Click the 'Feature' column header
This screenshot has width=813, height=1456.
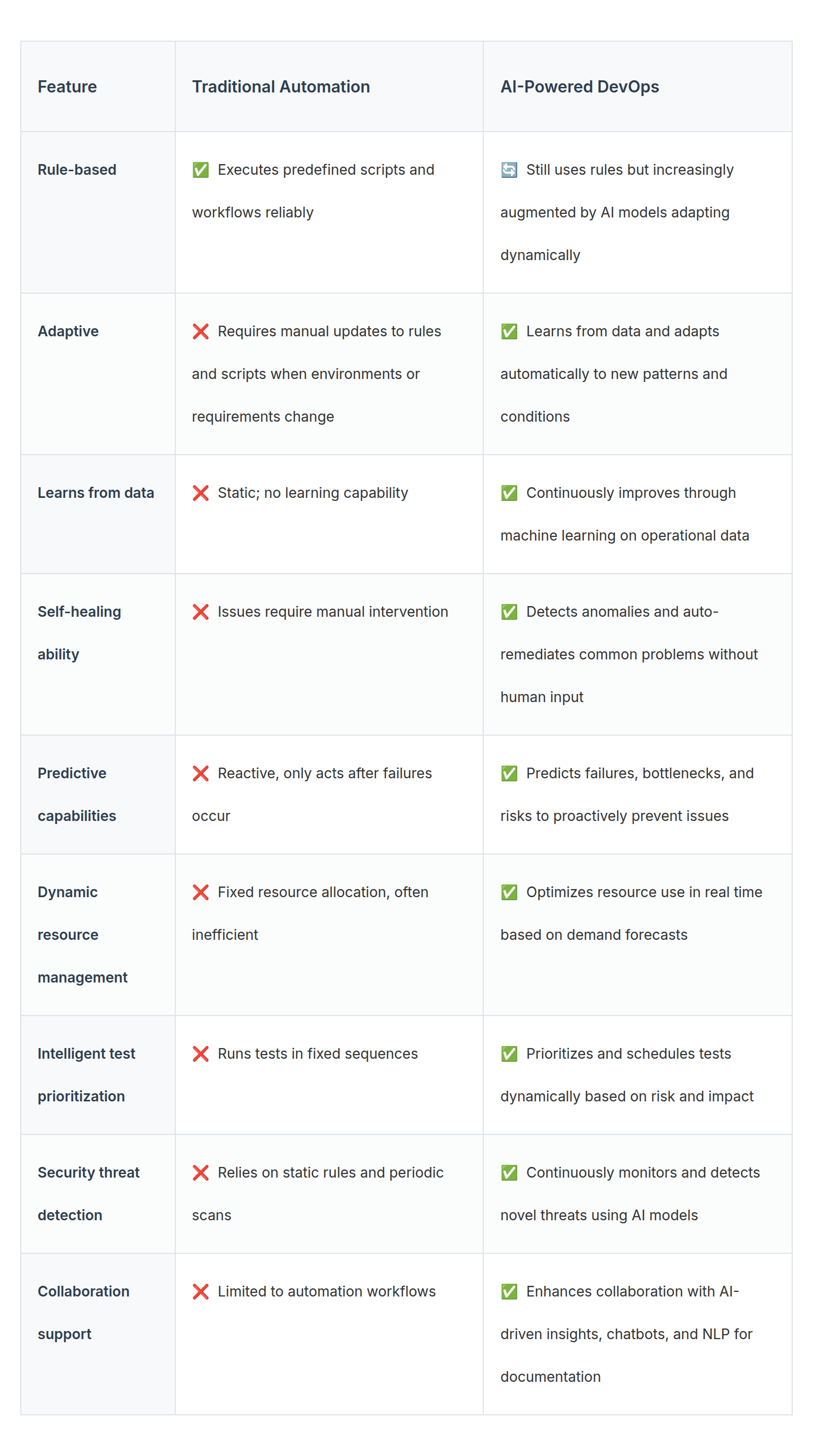coord(67,86)
